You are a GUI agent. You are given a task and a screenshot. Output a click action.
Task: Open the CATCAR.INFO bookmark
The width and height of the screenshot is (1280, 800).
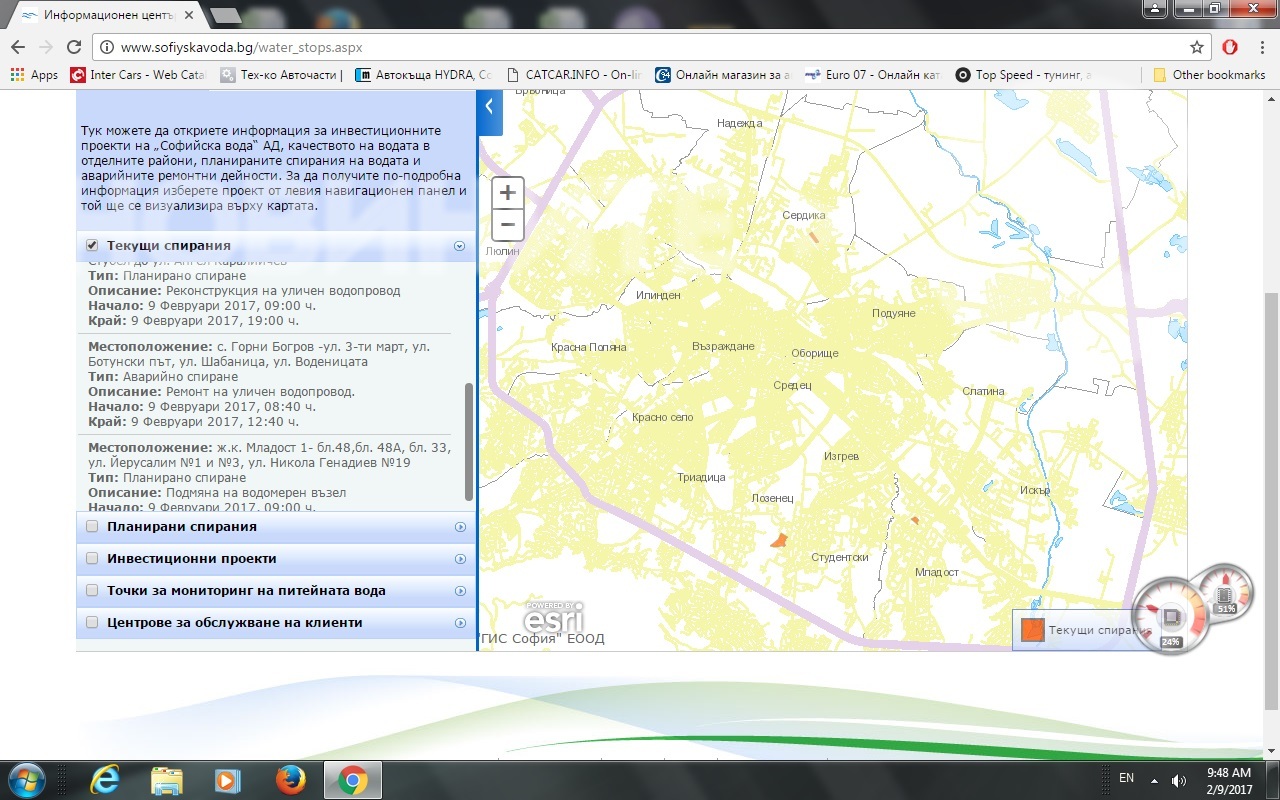coord(574,75)
